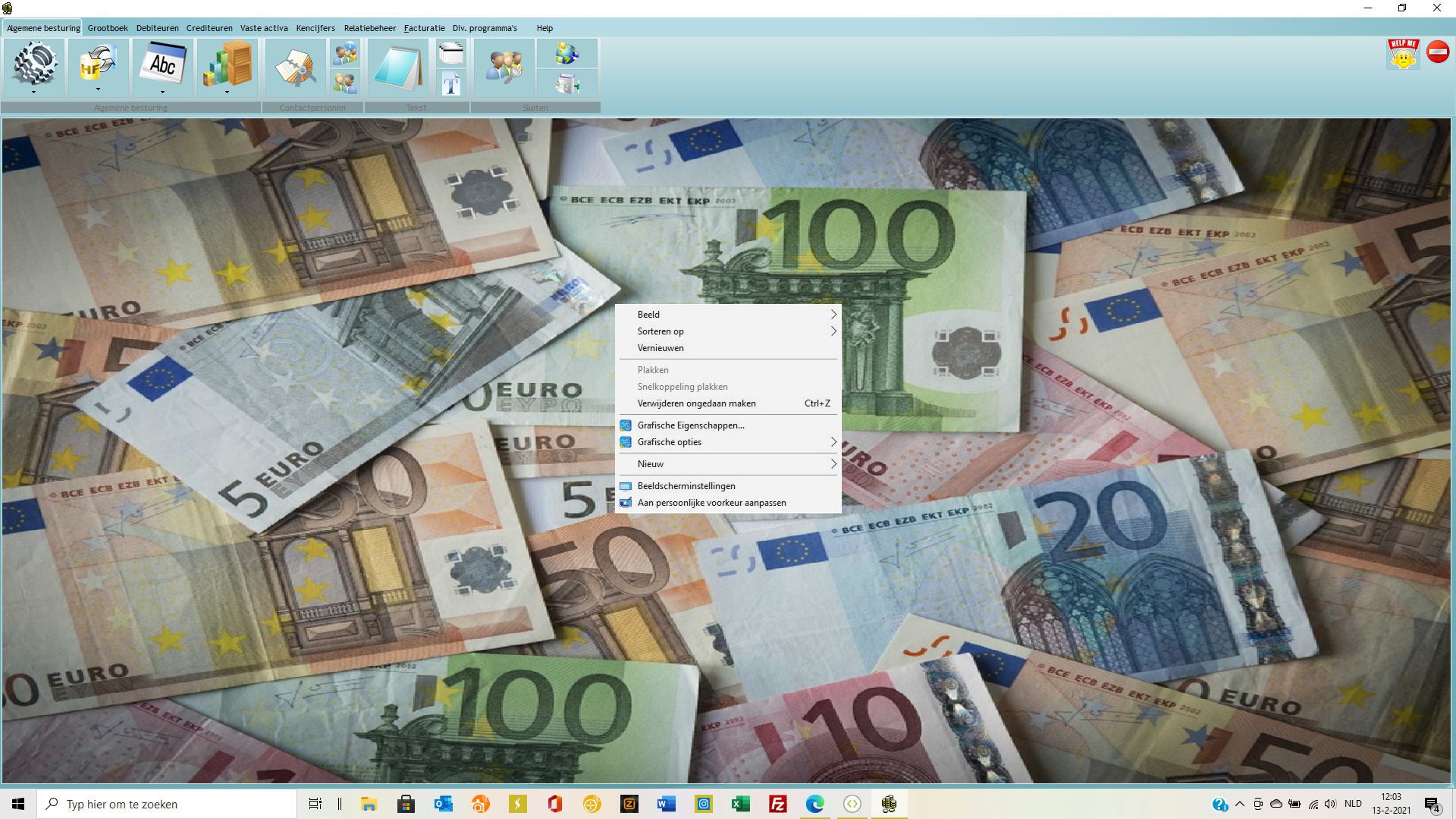Image resolution: width=1456 pixels, height=819 pixels.
Task: Open the network status tray icon
Action: pos(1313,804)
